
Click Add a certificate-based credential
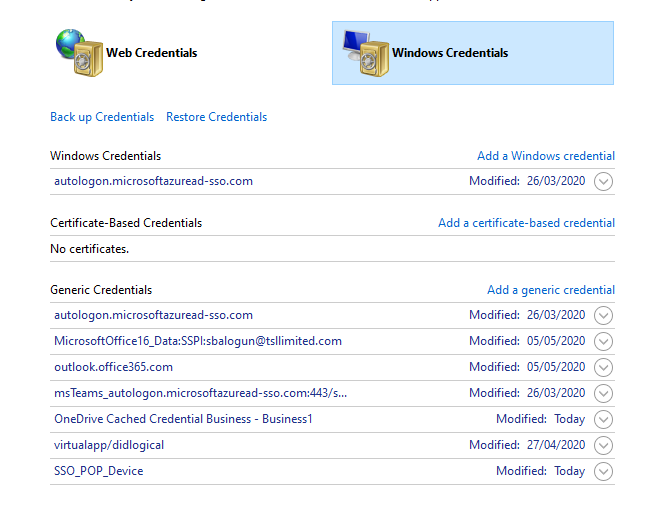pyautogui.click(x=527, y=223)
